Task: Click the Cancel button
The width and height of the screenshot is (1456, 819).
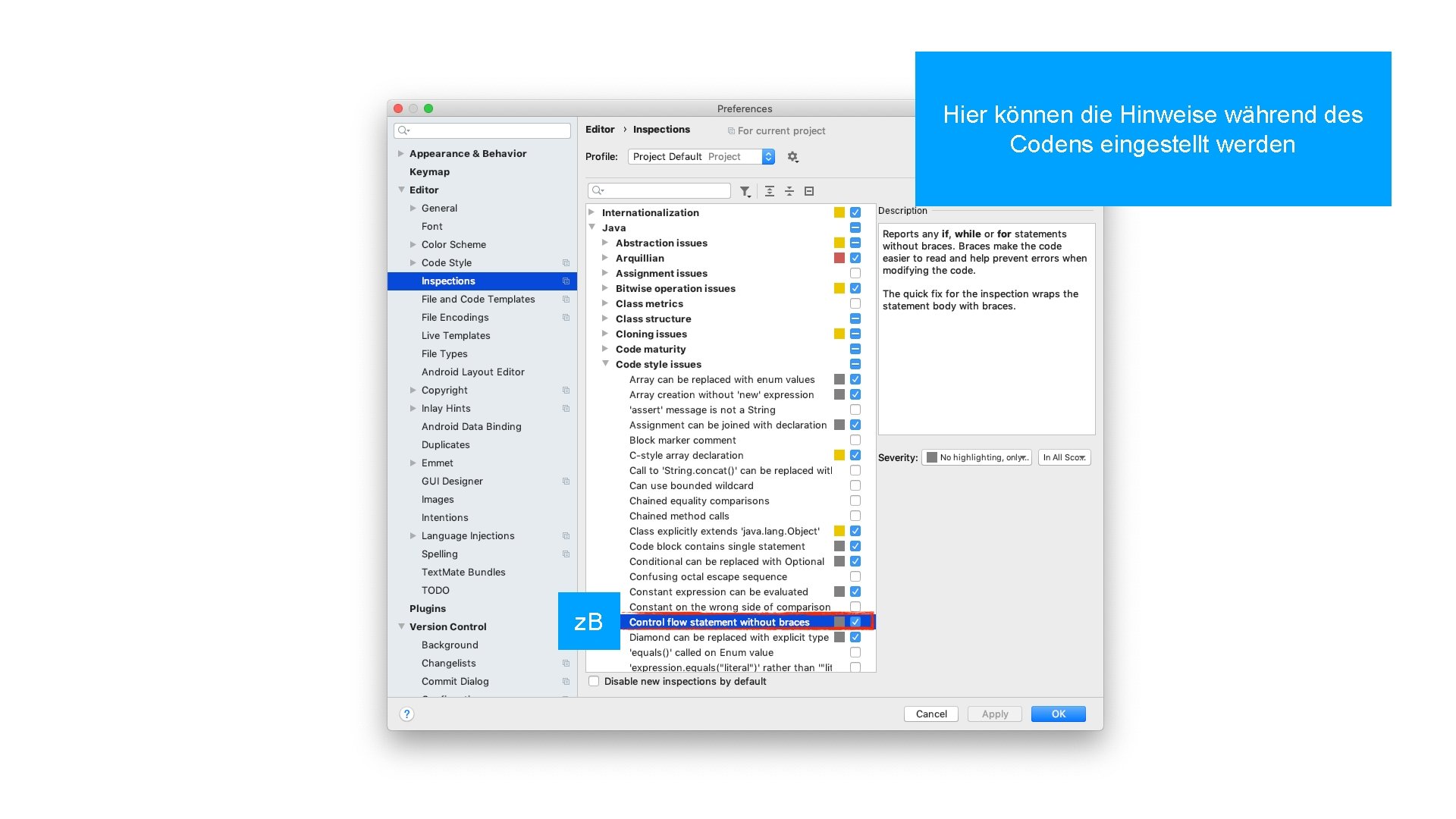Action: point(931,714)
